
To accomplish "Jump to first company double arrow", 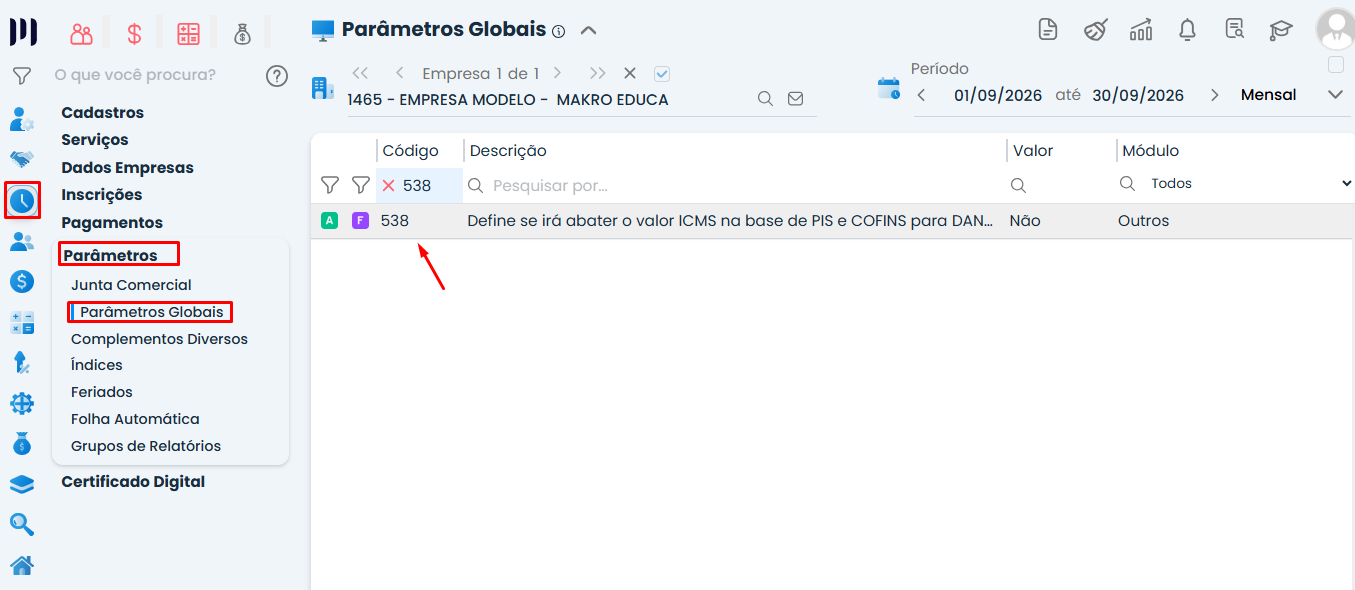I will tap(361, 73).
